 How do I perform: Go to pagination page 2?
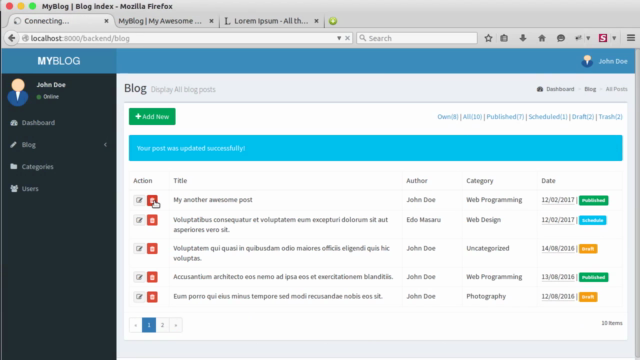(162, 325)
